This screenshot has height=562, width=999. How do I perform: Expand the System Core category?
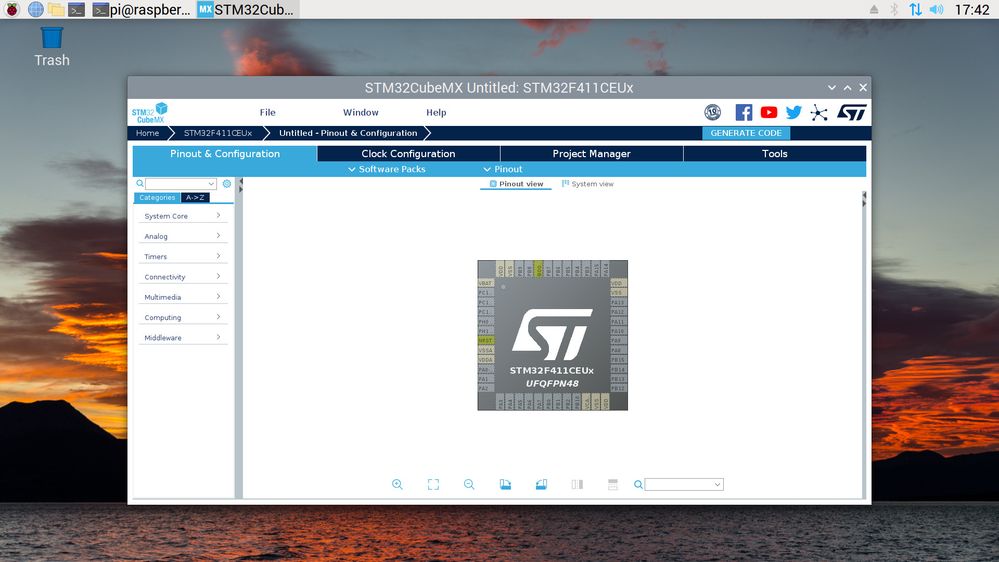pos(182,216)
